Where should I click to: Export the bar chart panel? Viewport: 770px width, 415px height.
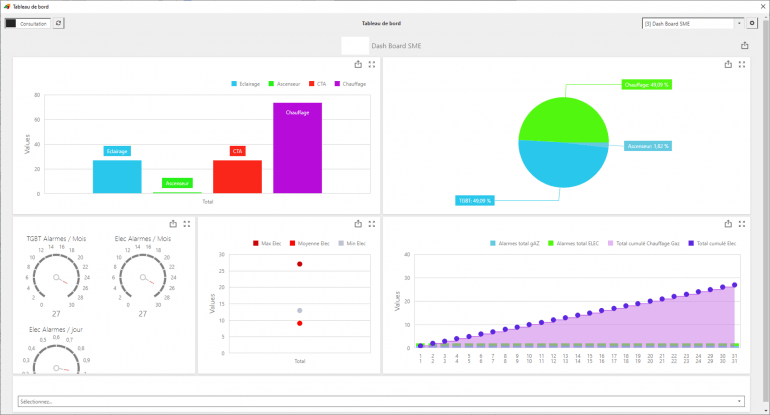point(358,64)
